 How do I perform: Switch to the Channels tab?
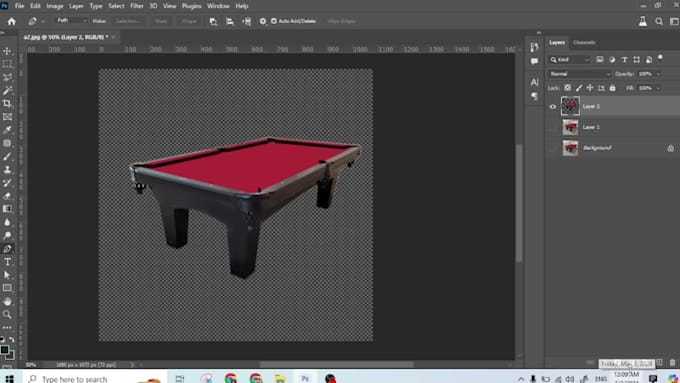(x=584, y=43)
